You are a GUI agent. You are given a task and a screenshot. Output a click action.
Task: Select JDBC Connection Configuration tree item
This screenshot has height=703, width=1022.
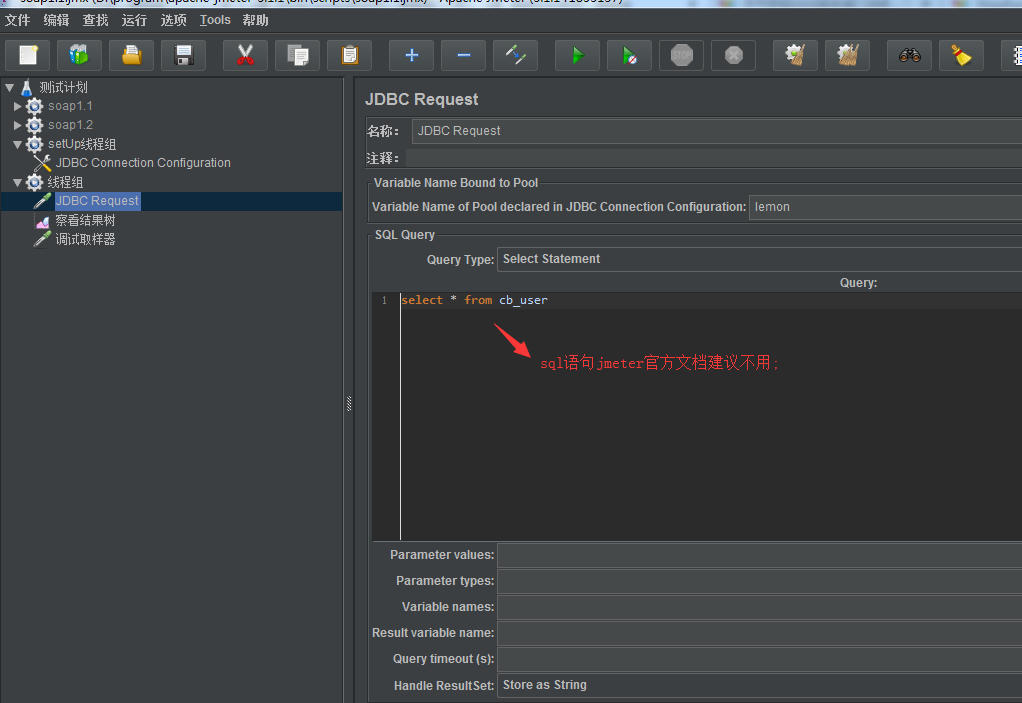point(143,163)
